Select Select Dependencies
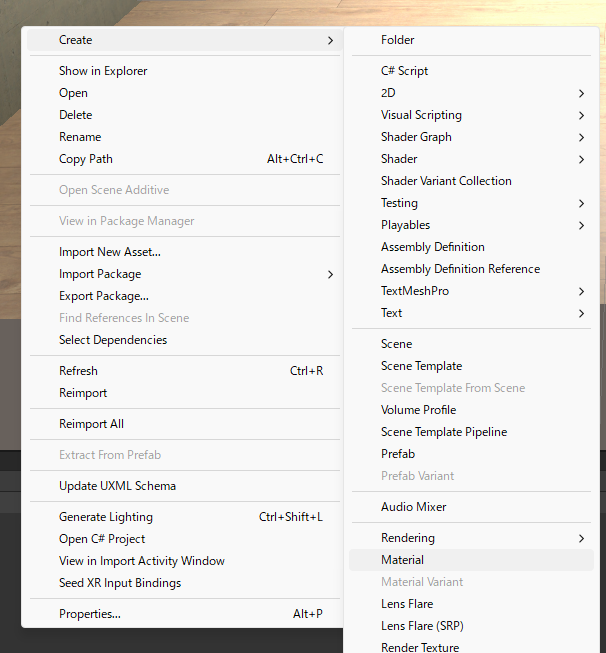Screen dimensions: 606x653 [185, 340]
